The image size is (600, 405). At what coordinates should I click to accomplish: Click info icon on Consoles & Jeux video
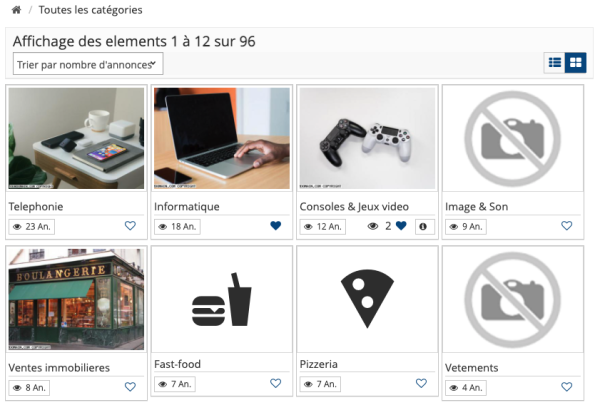pyautogui.click(x=422, y=227)
